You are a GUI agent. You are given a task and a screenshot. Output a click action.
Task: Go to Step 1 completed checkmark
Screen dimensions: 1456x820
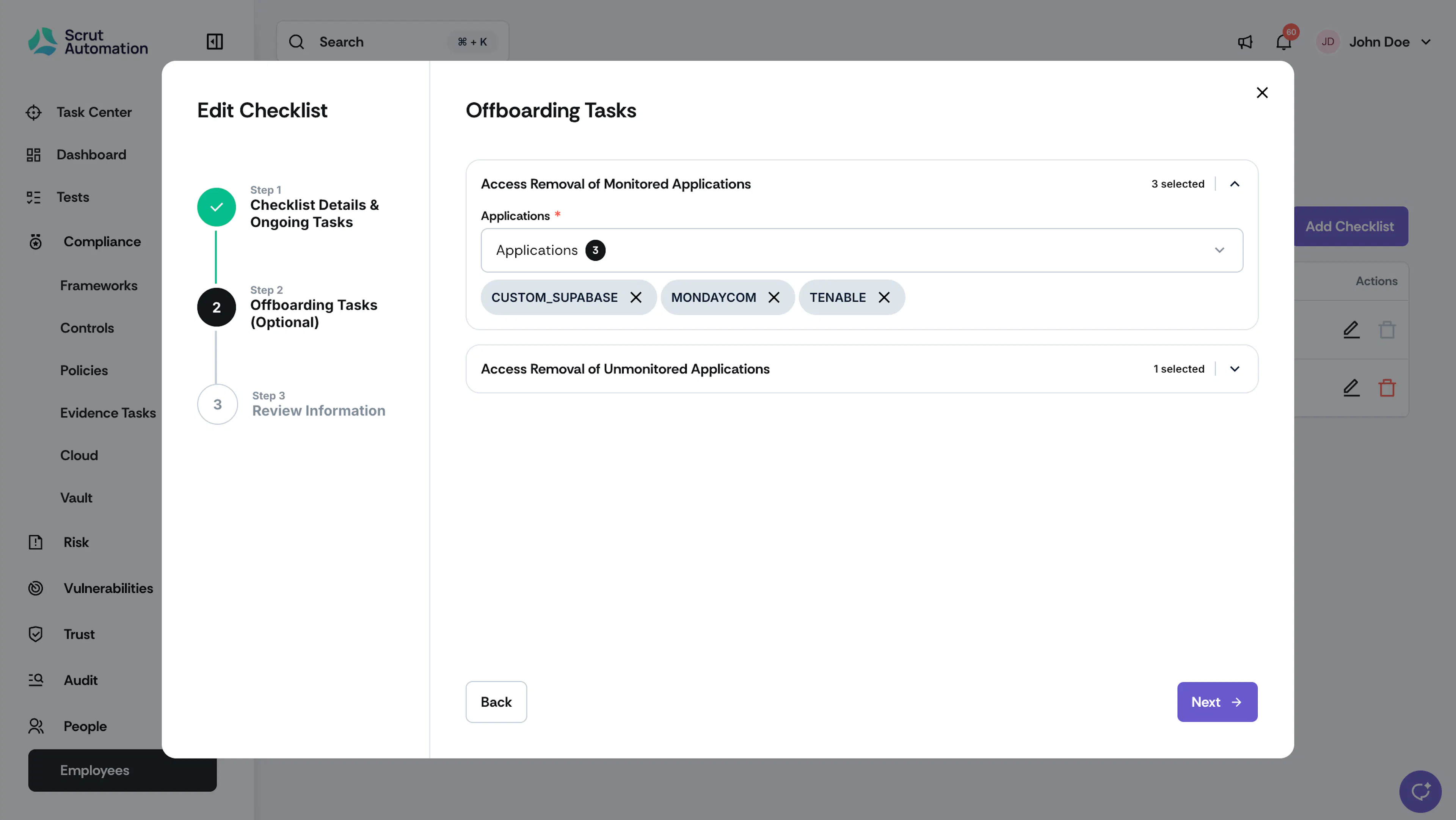pos(217,207)
